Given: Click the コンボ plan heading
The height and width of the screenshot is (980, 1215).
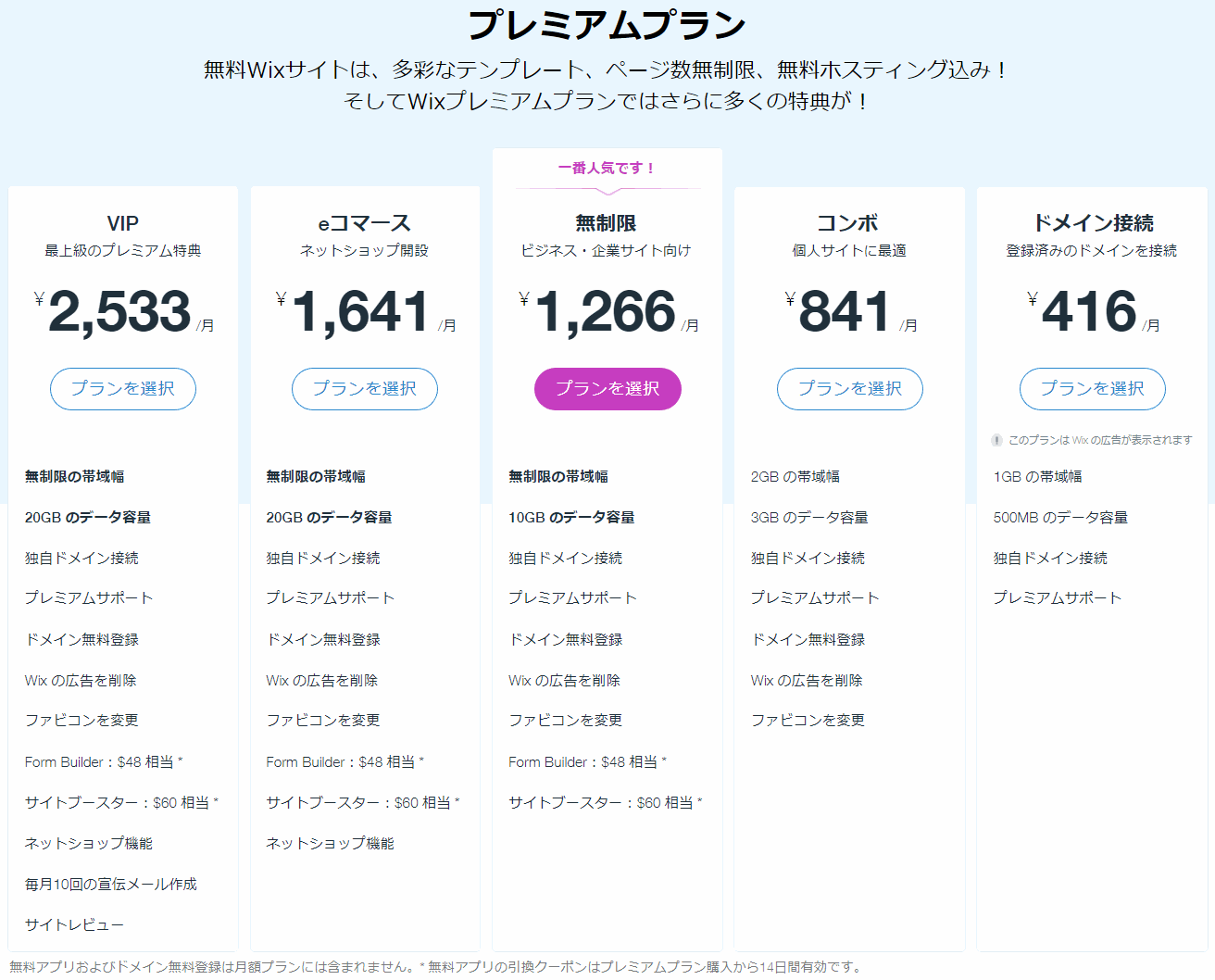Looking at the screenshot, I should pyautogui.click(x=848, y=223).
